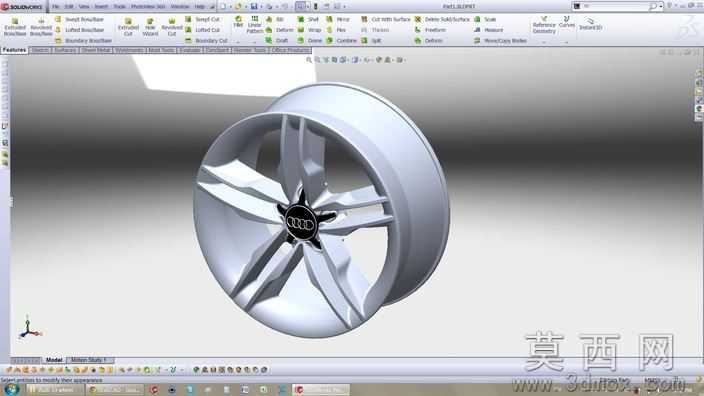Image resolution: width=704 pixels, height=396 pixels.
Task: Select the Wrap feature
Action: pos(309,30)
